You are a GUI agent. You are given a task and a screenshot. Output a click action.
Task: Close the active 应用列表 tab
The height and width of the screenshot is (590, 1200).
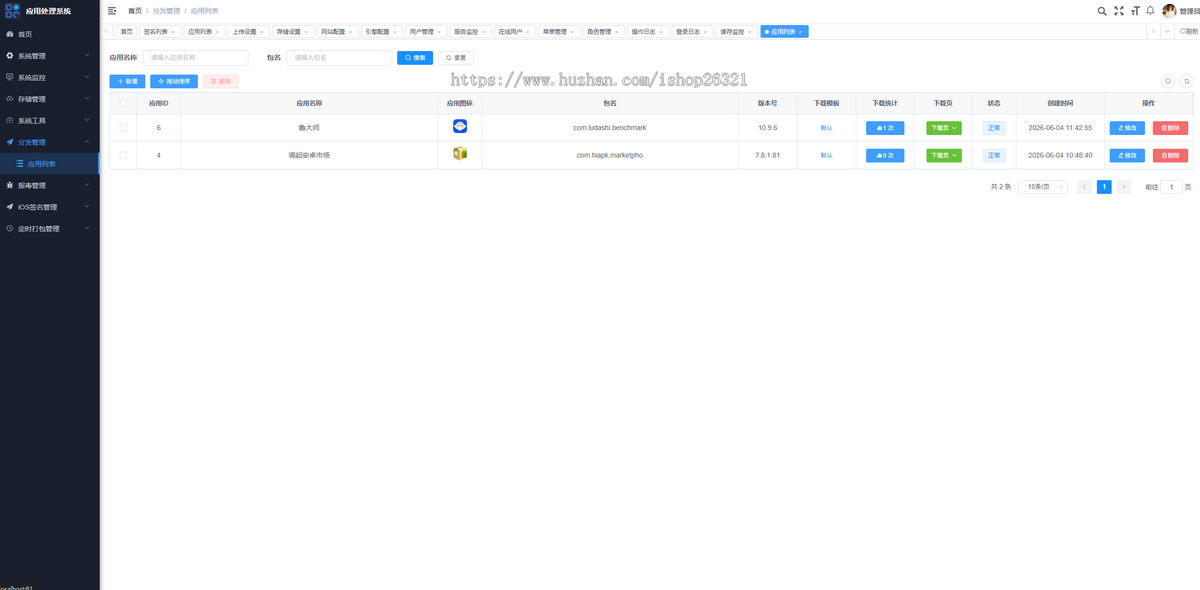(x=800, y=32)
